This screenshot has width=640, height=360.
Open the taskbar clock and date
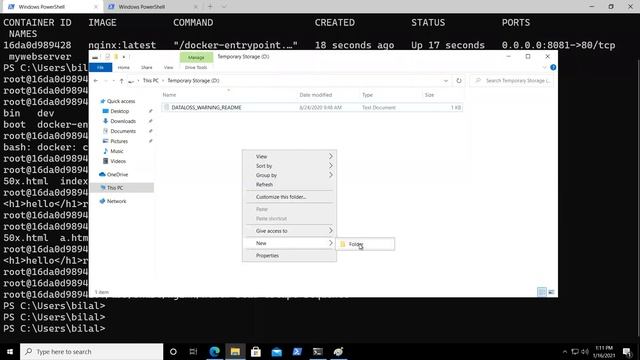point(604,351)
